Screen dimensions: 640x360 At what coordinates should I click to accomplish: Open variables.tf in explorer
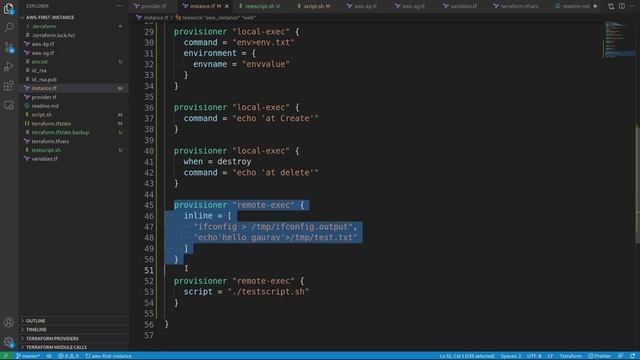[x=44, y=159]
